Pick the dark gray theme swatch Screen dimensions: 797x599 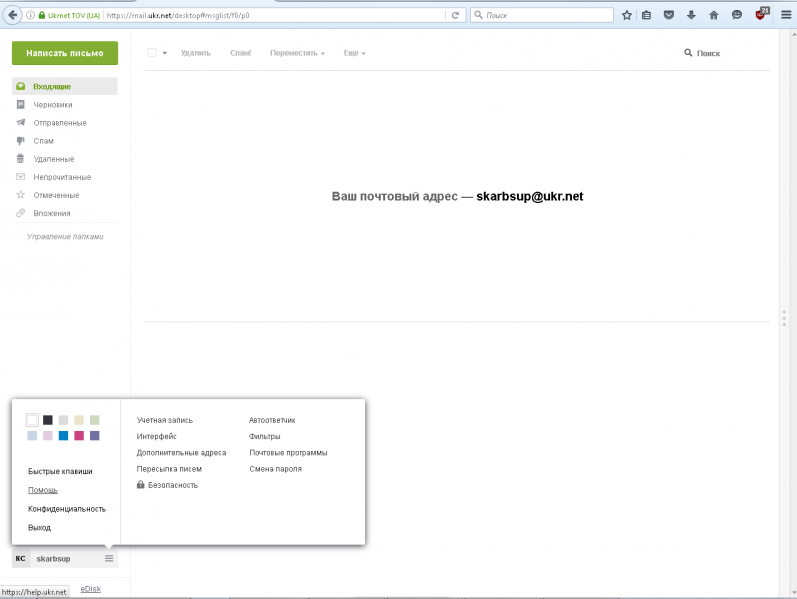pyautogui.click(x=47, y=420)
